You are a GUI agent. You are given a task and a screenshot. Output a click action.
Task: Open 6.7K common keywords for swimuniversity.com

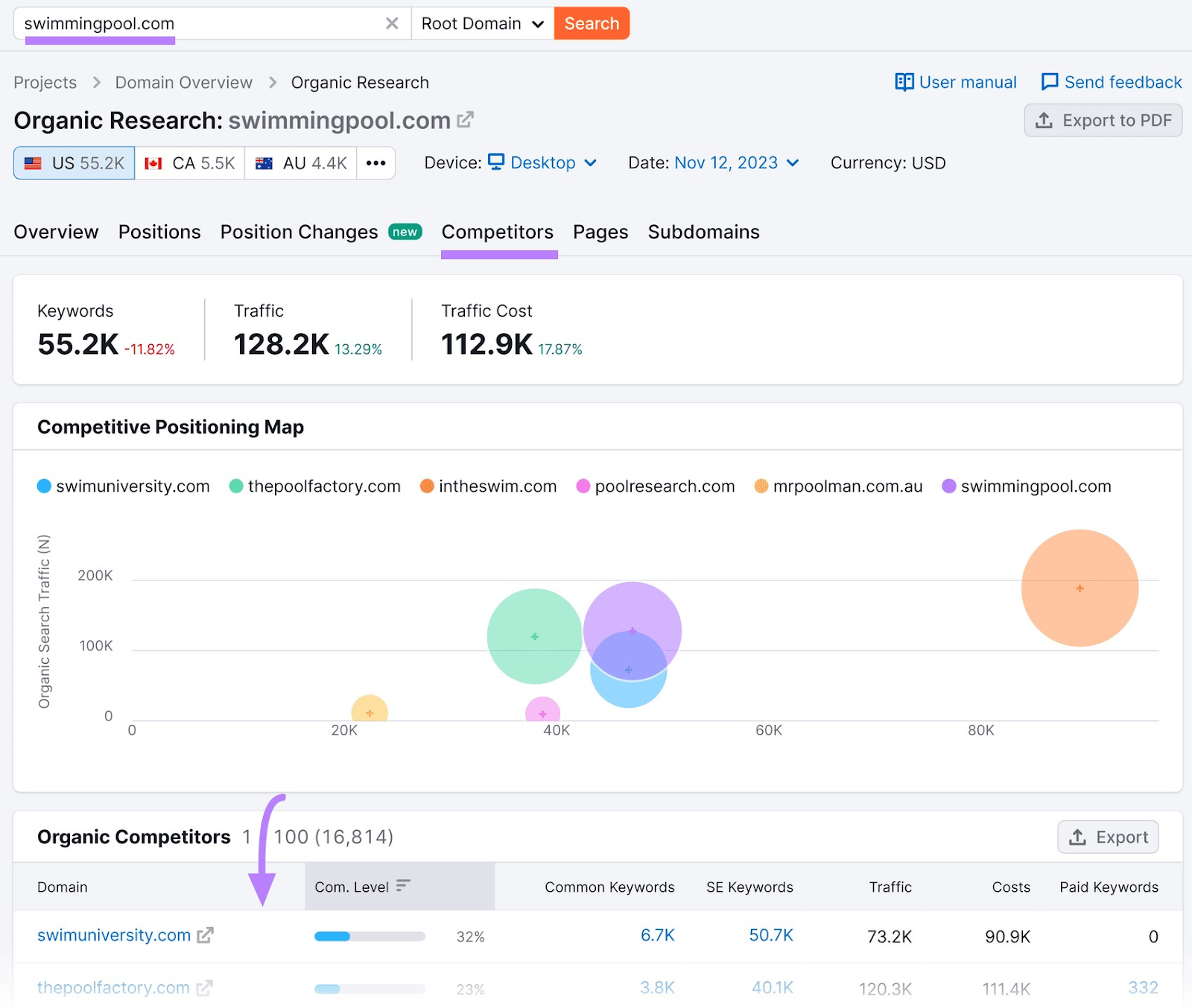click(x=658, y=935)
